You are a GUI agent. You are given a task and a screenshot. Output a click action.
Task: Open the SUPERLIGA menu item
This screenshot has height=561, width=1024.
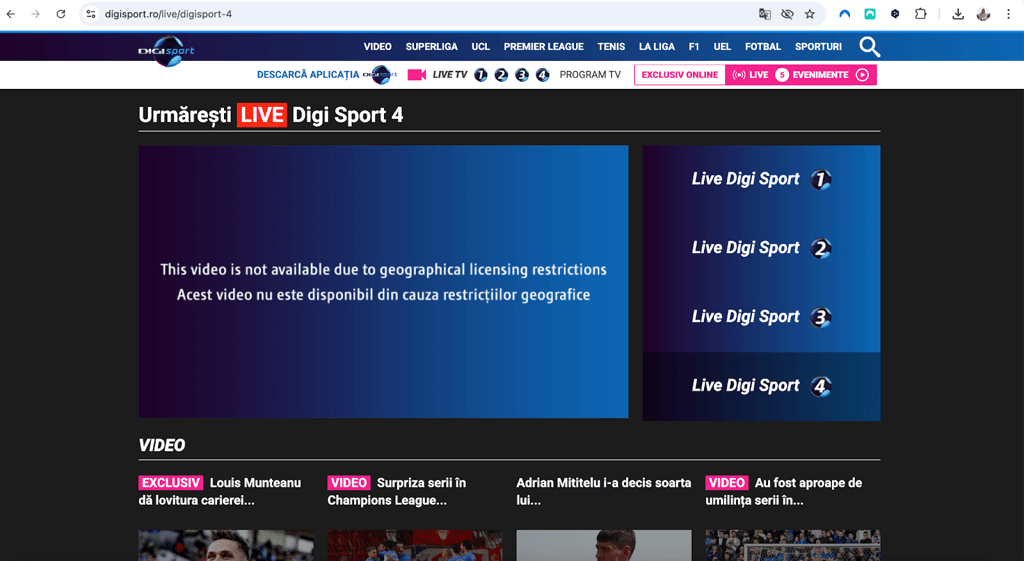point(431,47)
